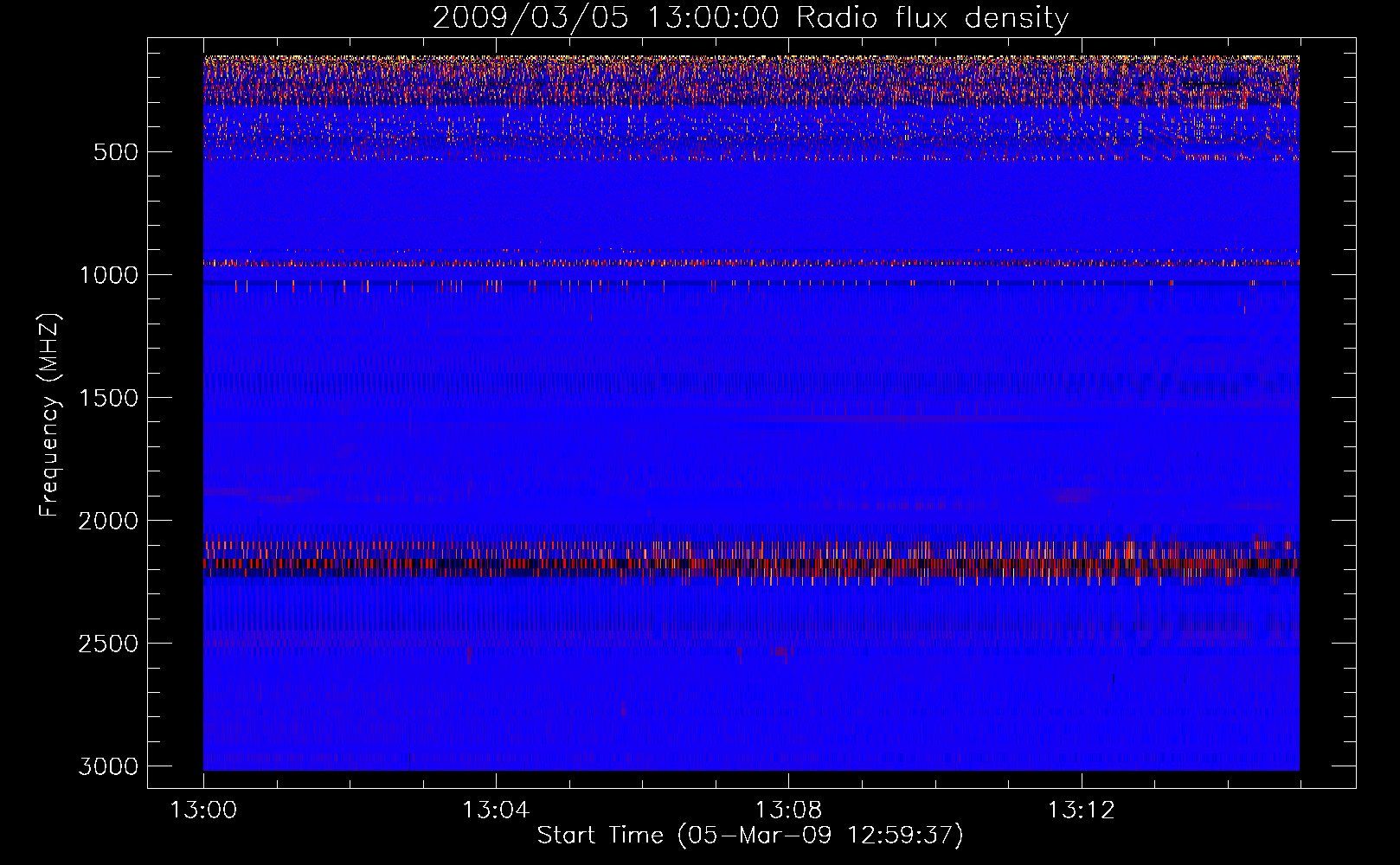Click the 2500 frequency tick label
This screenshot has width=1400, height=865.
108,644
